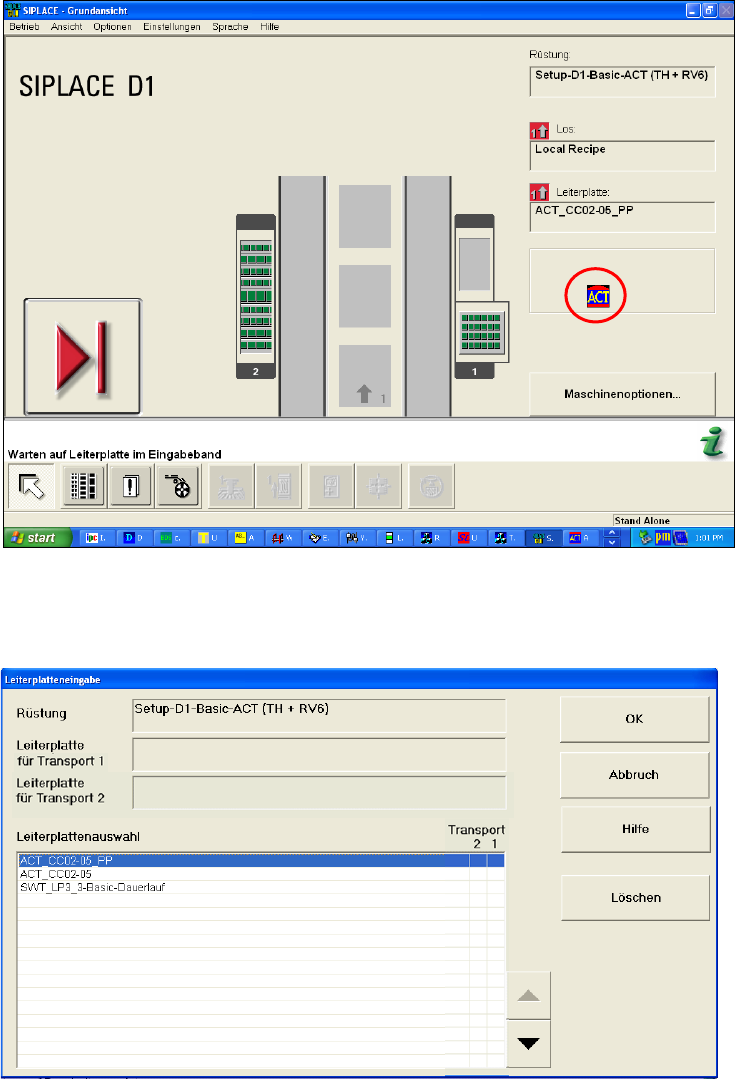
Task: Select SWT_LP3_3-Basic-Dauerlauf in board list
Action: (x=261, y=887)
